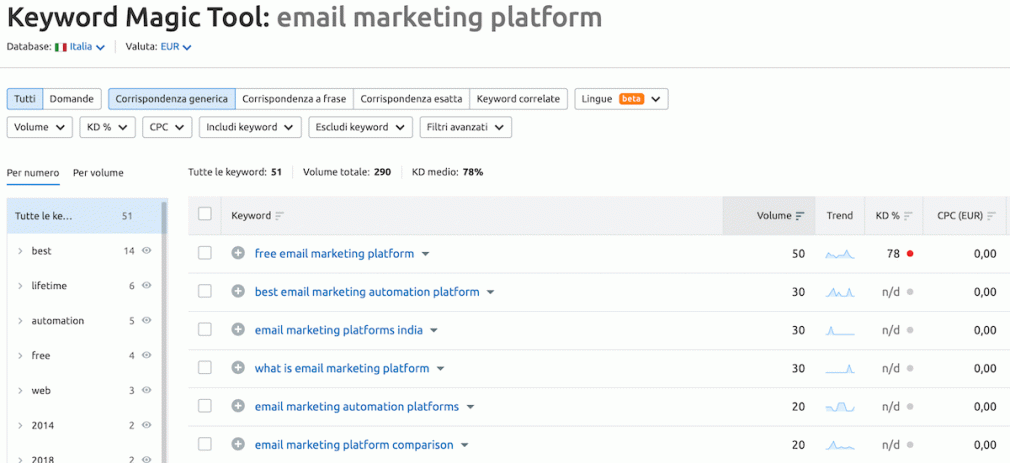Open 'what is email marketing platform' link
The image size is (1010, 463).
tap(342, 368)
